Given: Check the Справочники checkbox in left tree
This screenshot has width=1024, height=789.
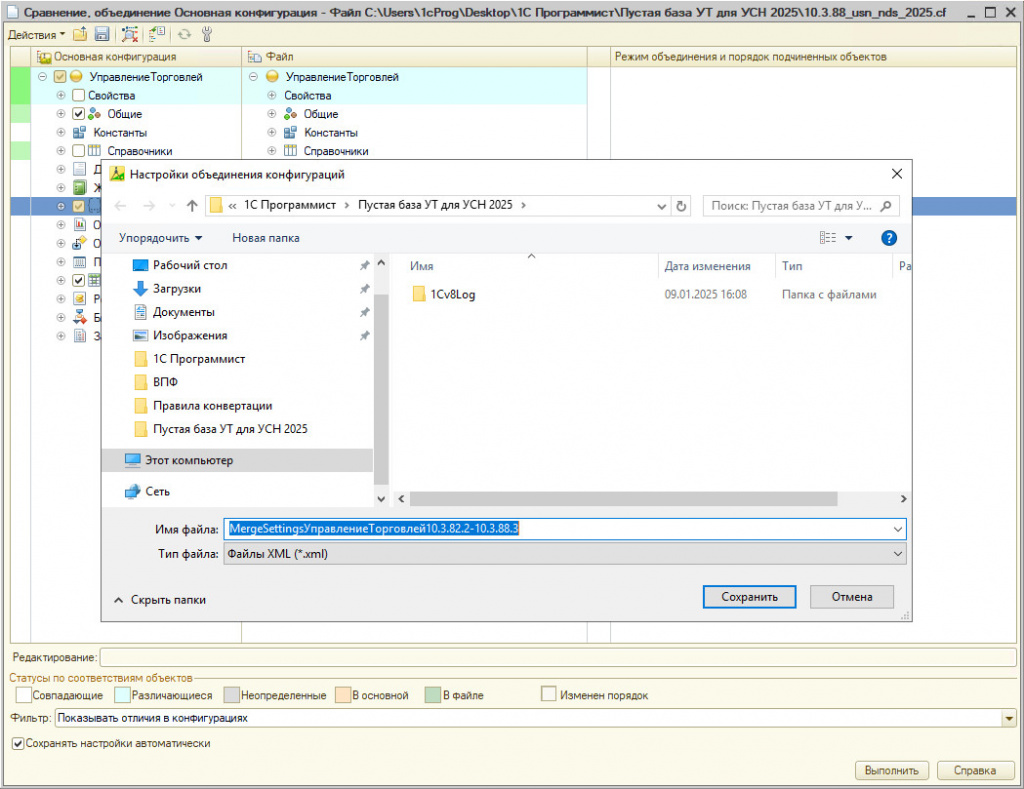Looking at the screenshot, I should click(78, 151).
